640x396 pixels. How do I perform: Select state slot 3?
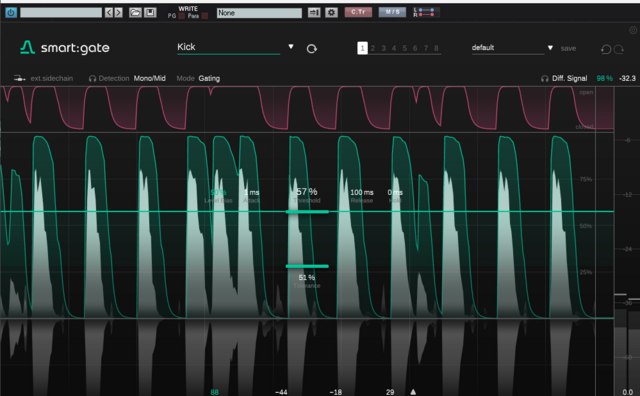pos(383,48)
